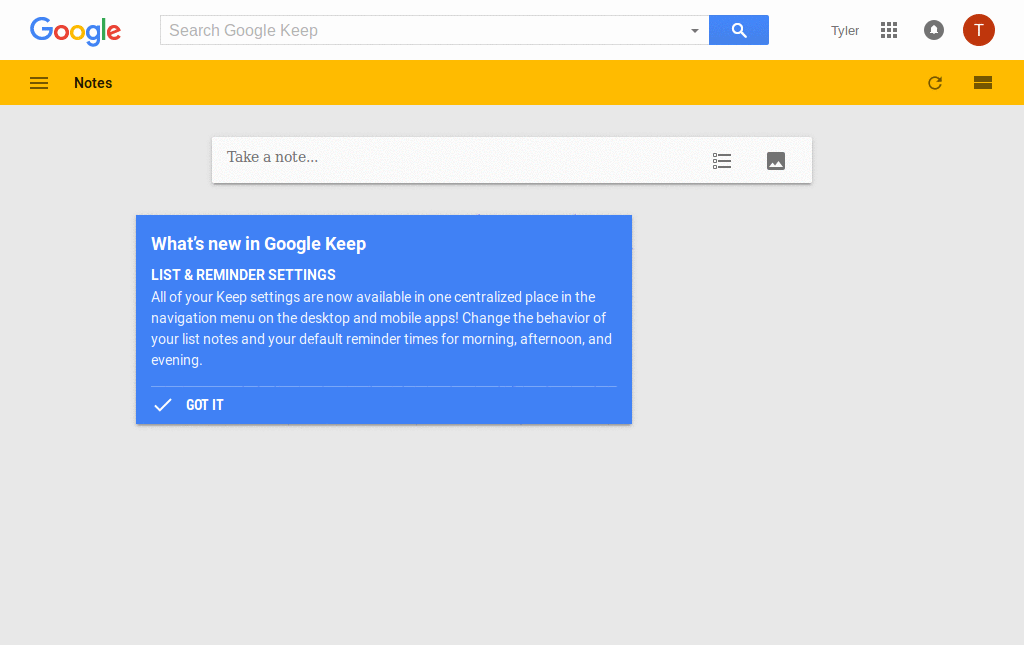Open search options dropdown arrow

tap(694, 30)
